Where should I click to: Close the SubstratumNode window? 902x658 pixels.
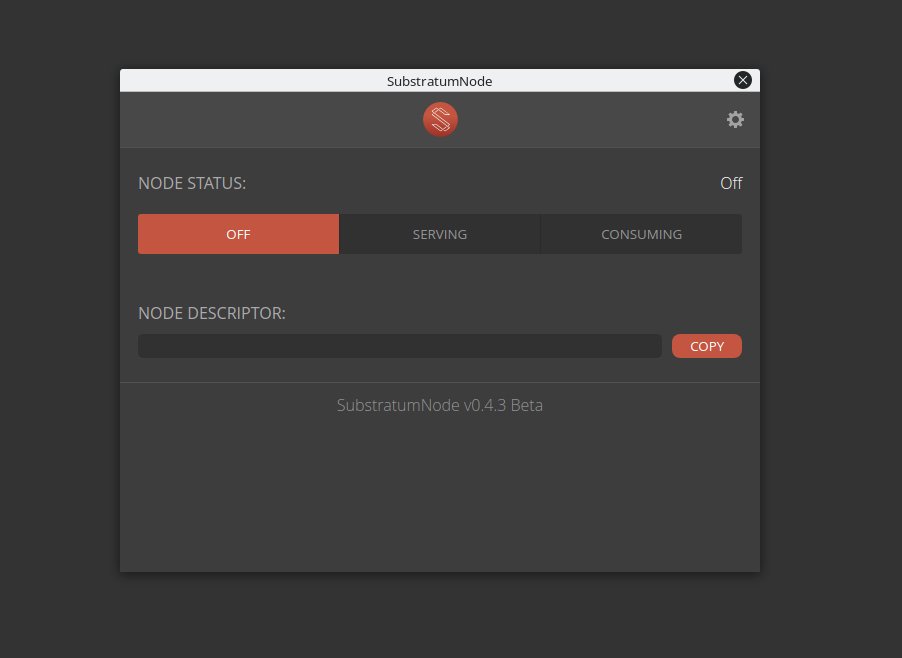[x=743, y=80]
